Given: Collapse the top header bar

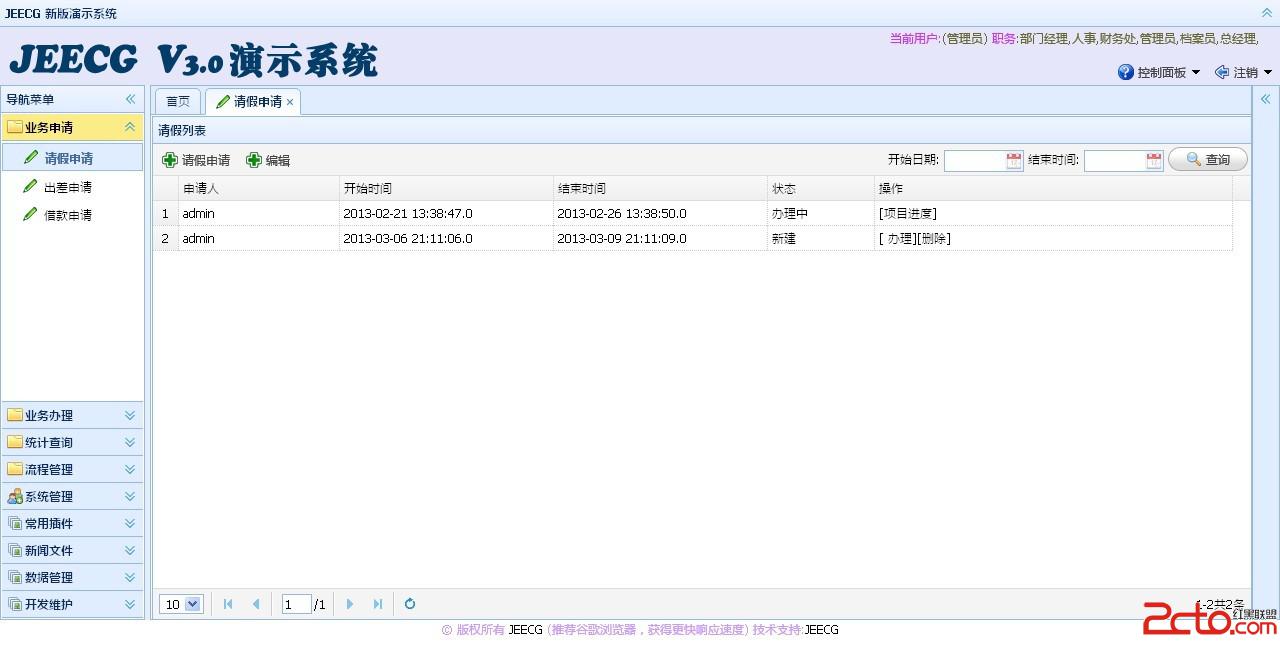Looking at the screenshot, I should tap(1267, 12).
